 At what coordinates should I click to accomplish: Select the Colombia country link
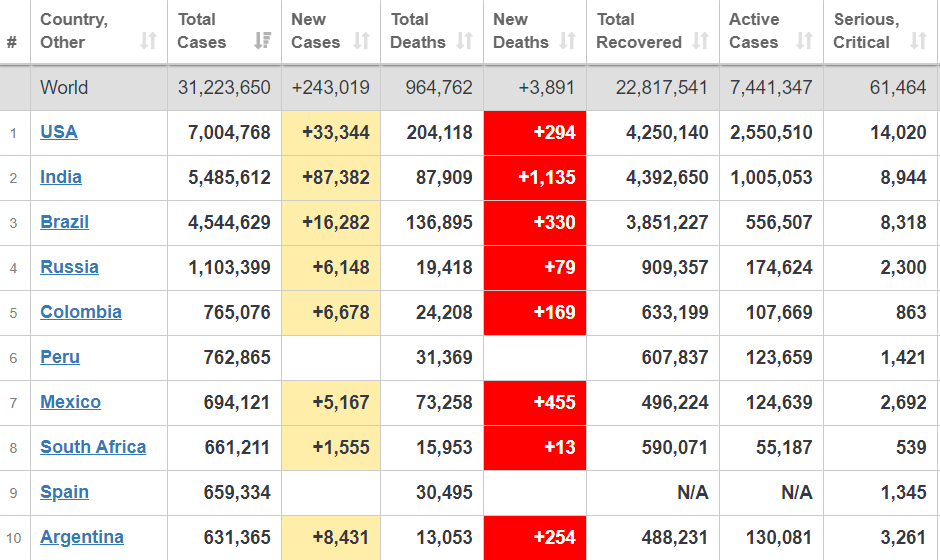click(81, 312)
